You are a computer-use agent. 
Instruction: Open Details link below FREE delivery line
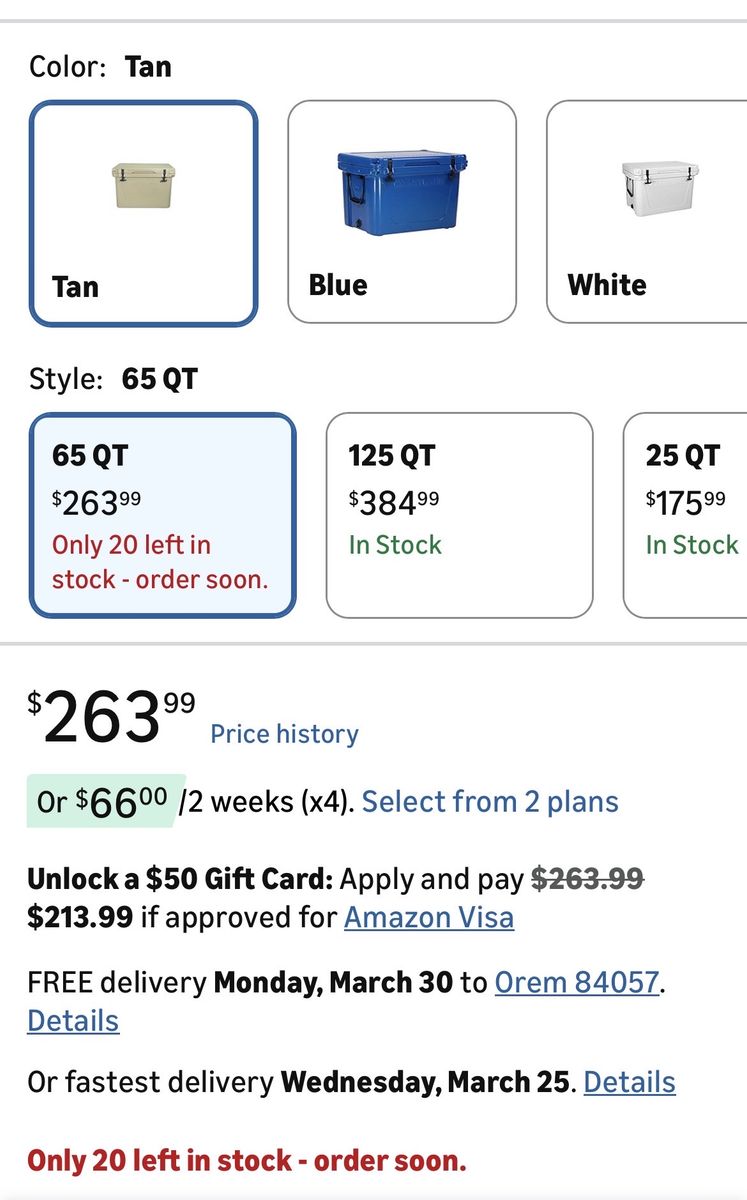pyautogui.click(x=73, y=1021)
